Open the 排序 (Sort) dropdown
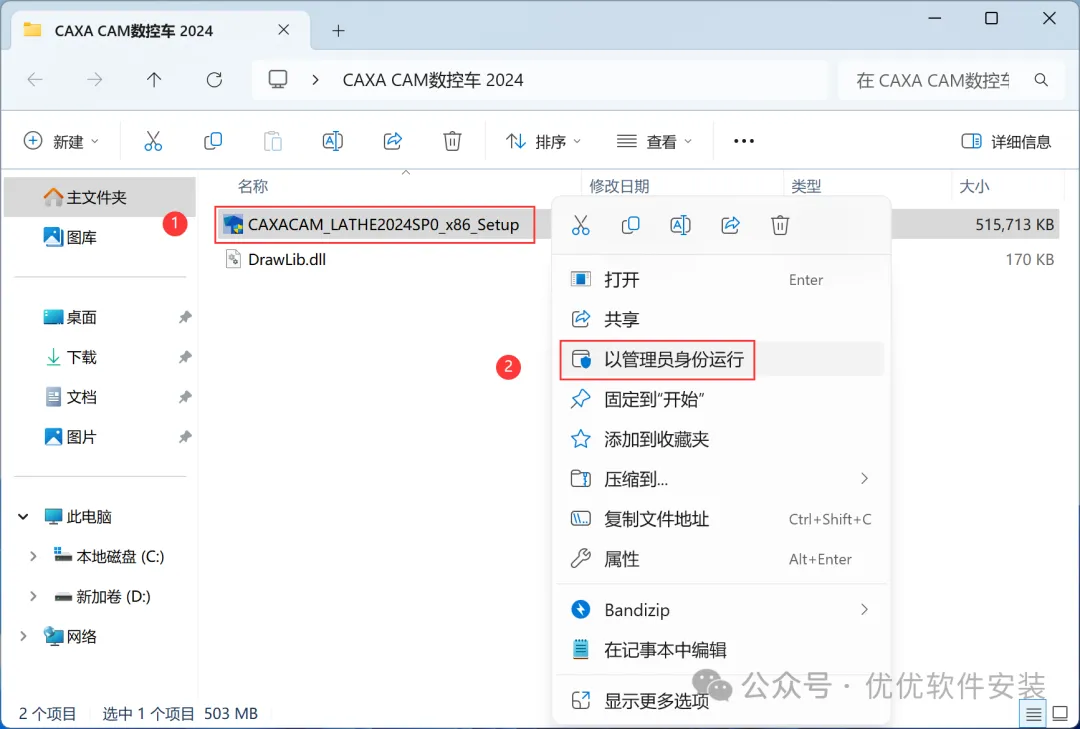Screen dimensions: 1080x729 coord(543,141)
